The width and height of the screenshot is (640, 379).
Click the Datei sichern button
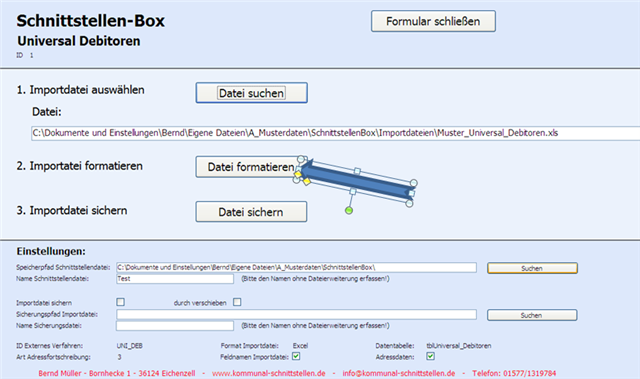click(251, 212)
